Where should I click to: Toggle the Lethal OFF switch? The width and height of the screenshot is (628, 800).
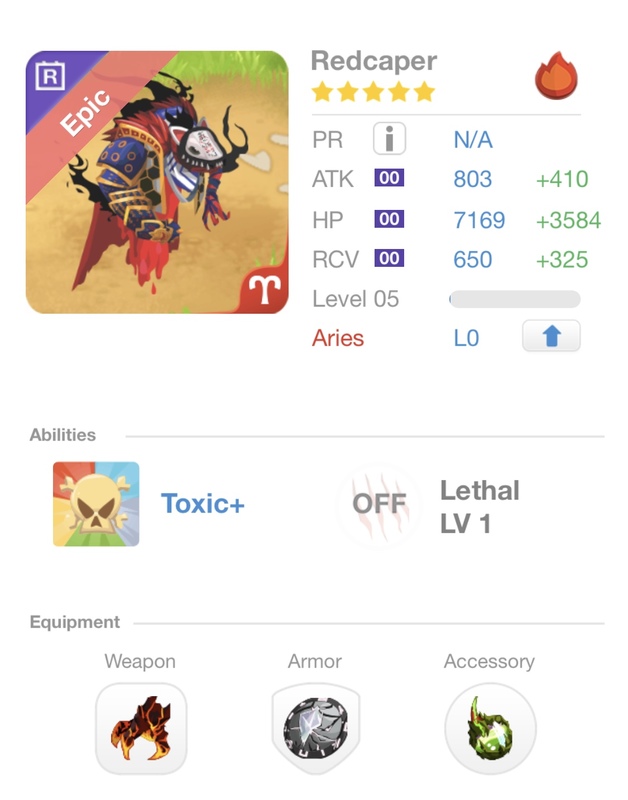(x=379, y=504)
